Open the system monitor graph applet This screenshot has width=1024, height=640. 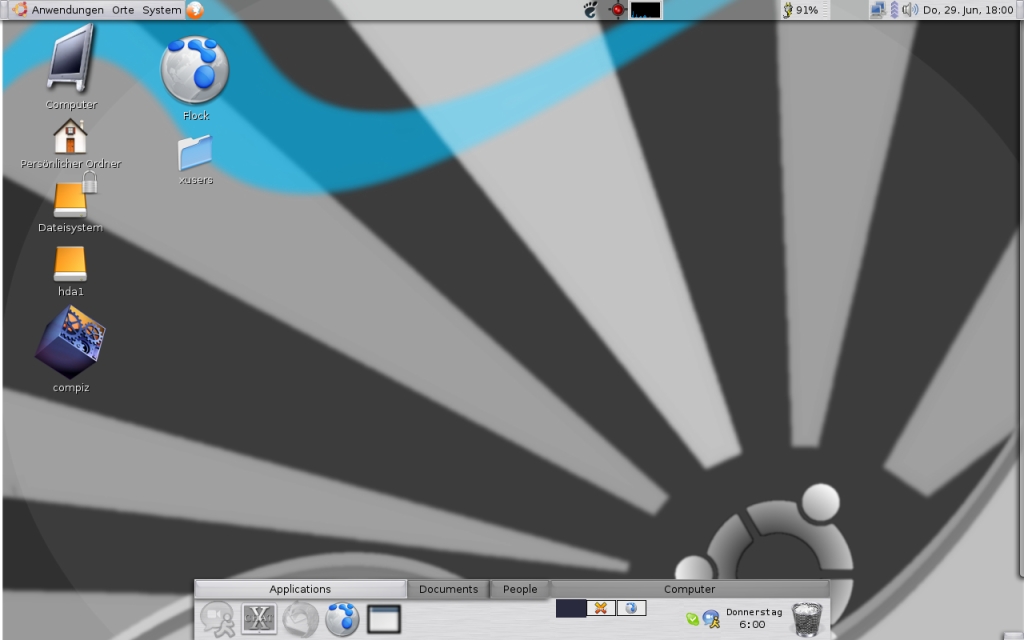click(645, 10)
